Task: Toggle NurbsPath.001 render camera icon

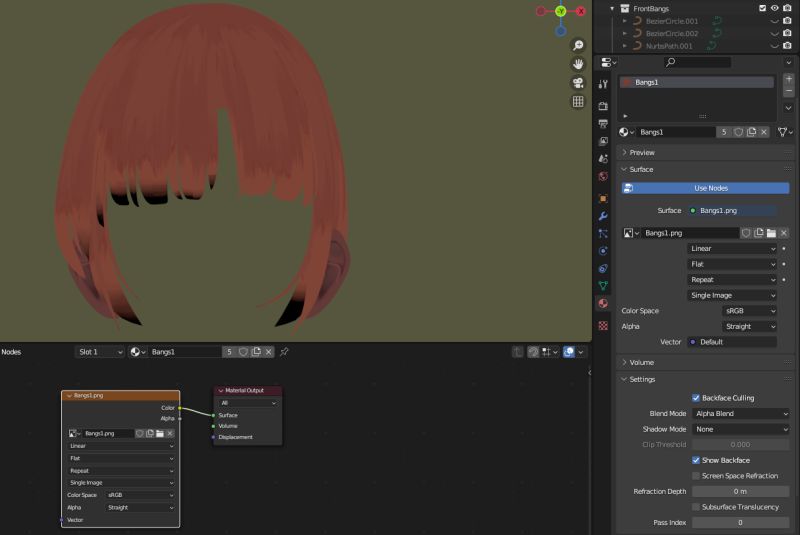Action: (787, 46)
